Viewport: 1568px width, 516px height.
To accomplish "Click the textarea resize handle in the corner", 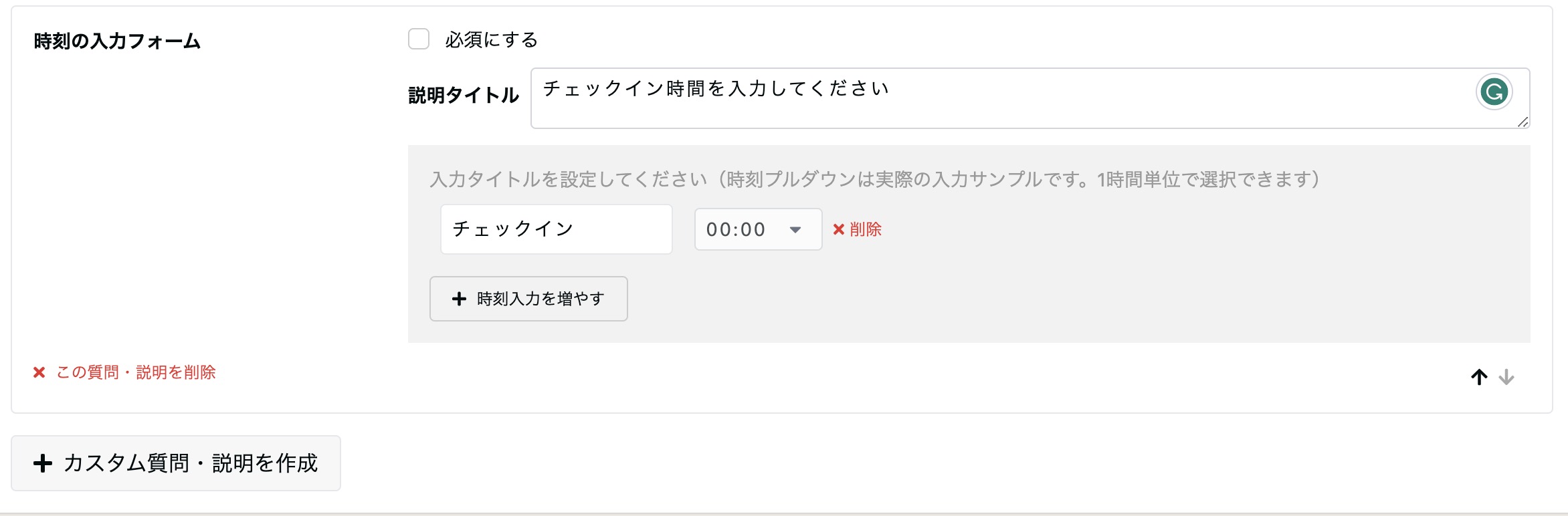I will (1523, 122).
